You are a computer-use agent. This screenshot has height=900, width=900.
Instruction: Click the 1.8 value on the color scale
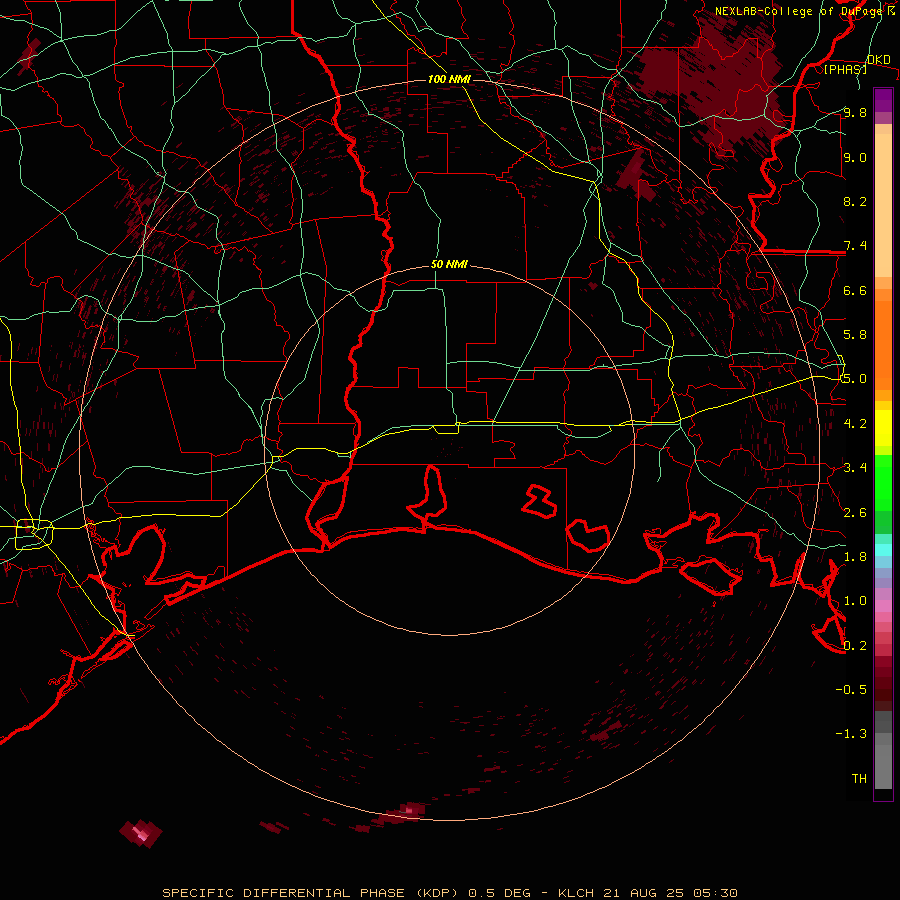855,557
